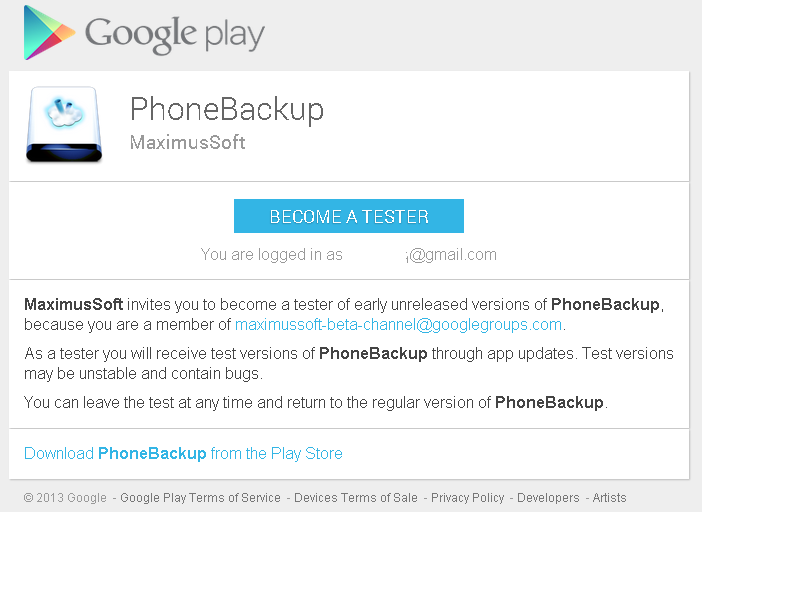Click the "You are logged in as" label
This screenshot has height=600, width=800.
[271, 255]
